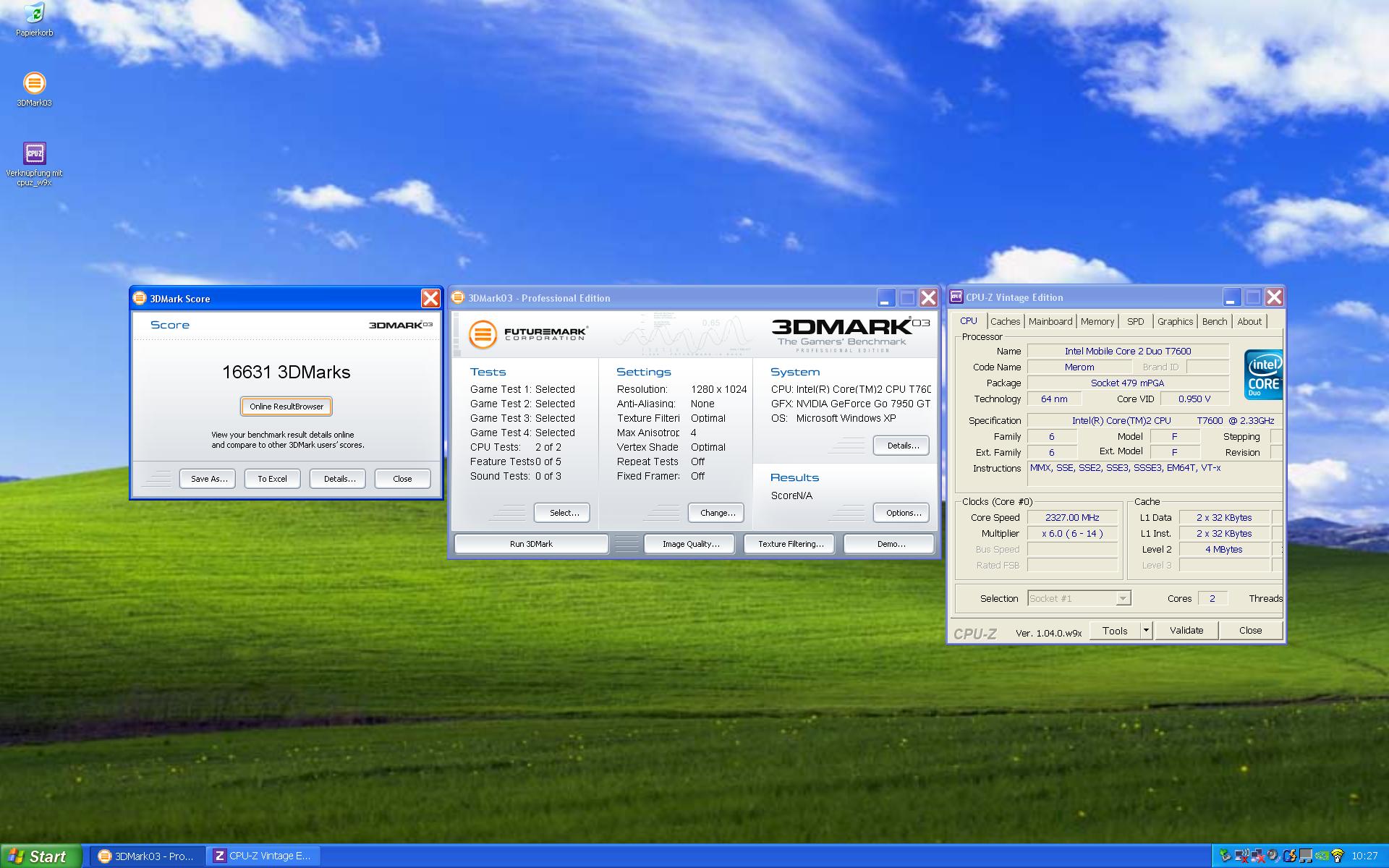Open the Memory tab in CPU-Z
Viewport: 1389px width, 868px height.
tap(1097, 322)
